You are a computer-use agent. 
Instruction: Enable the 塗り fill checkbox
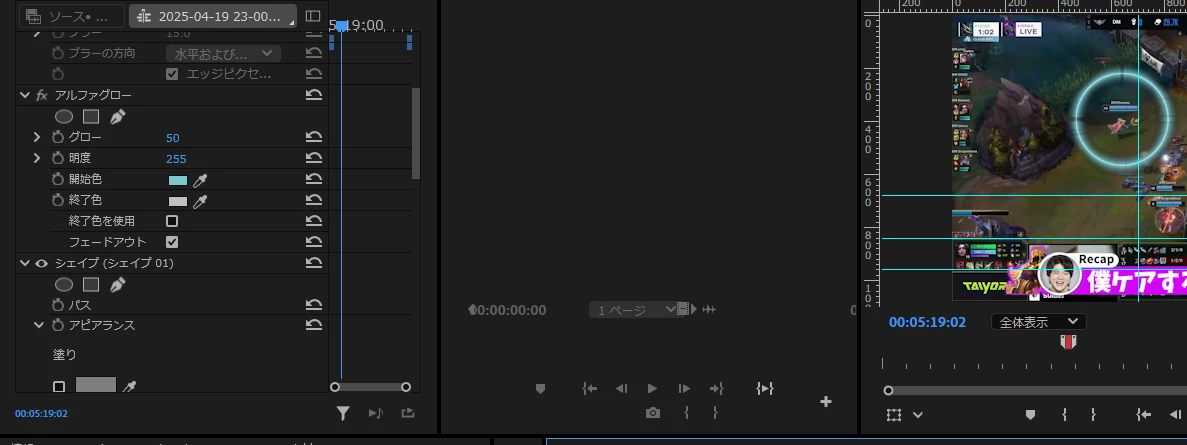[x=59, y=387]
